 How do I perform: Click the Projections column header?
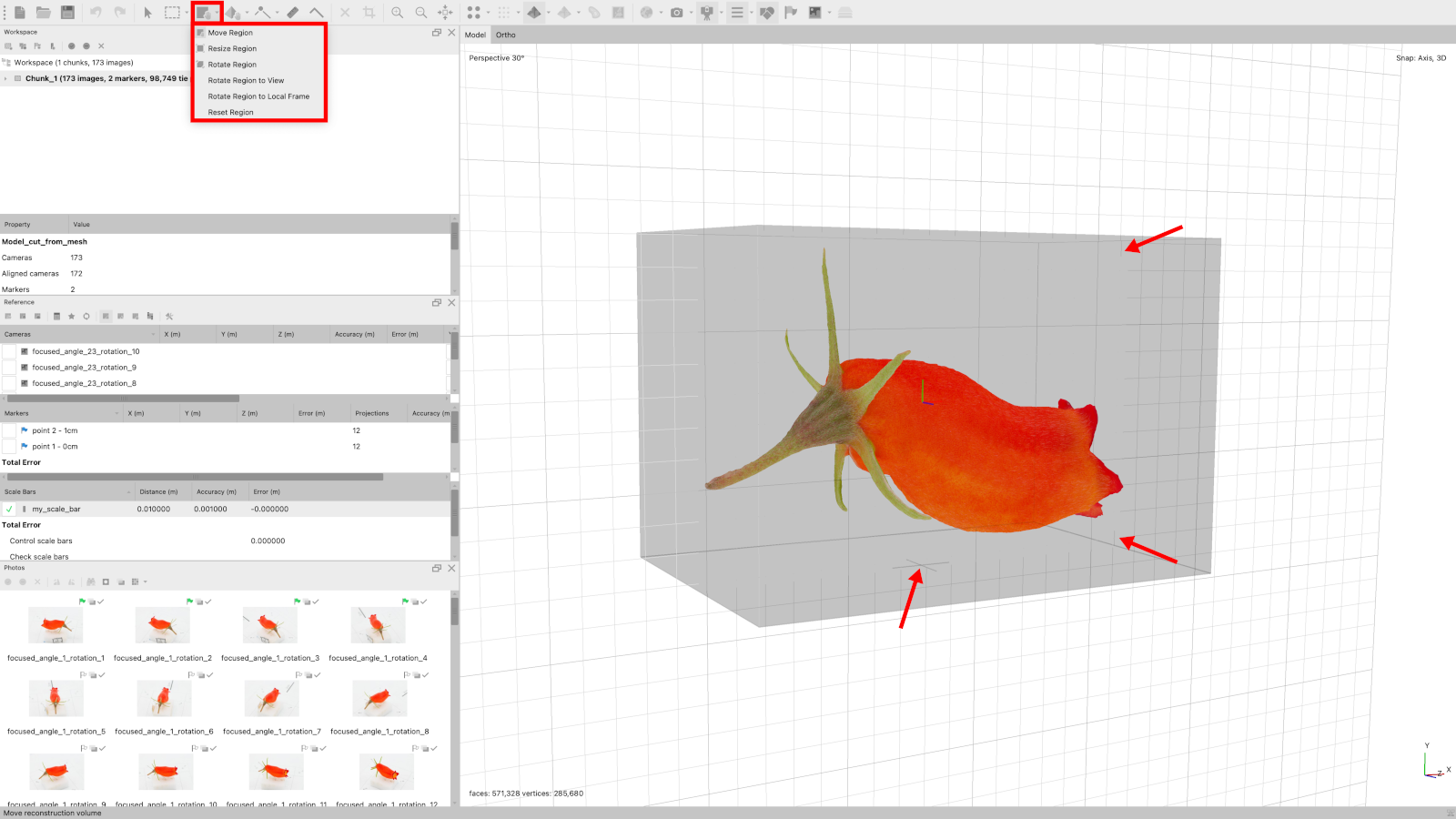pos(379,413)
